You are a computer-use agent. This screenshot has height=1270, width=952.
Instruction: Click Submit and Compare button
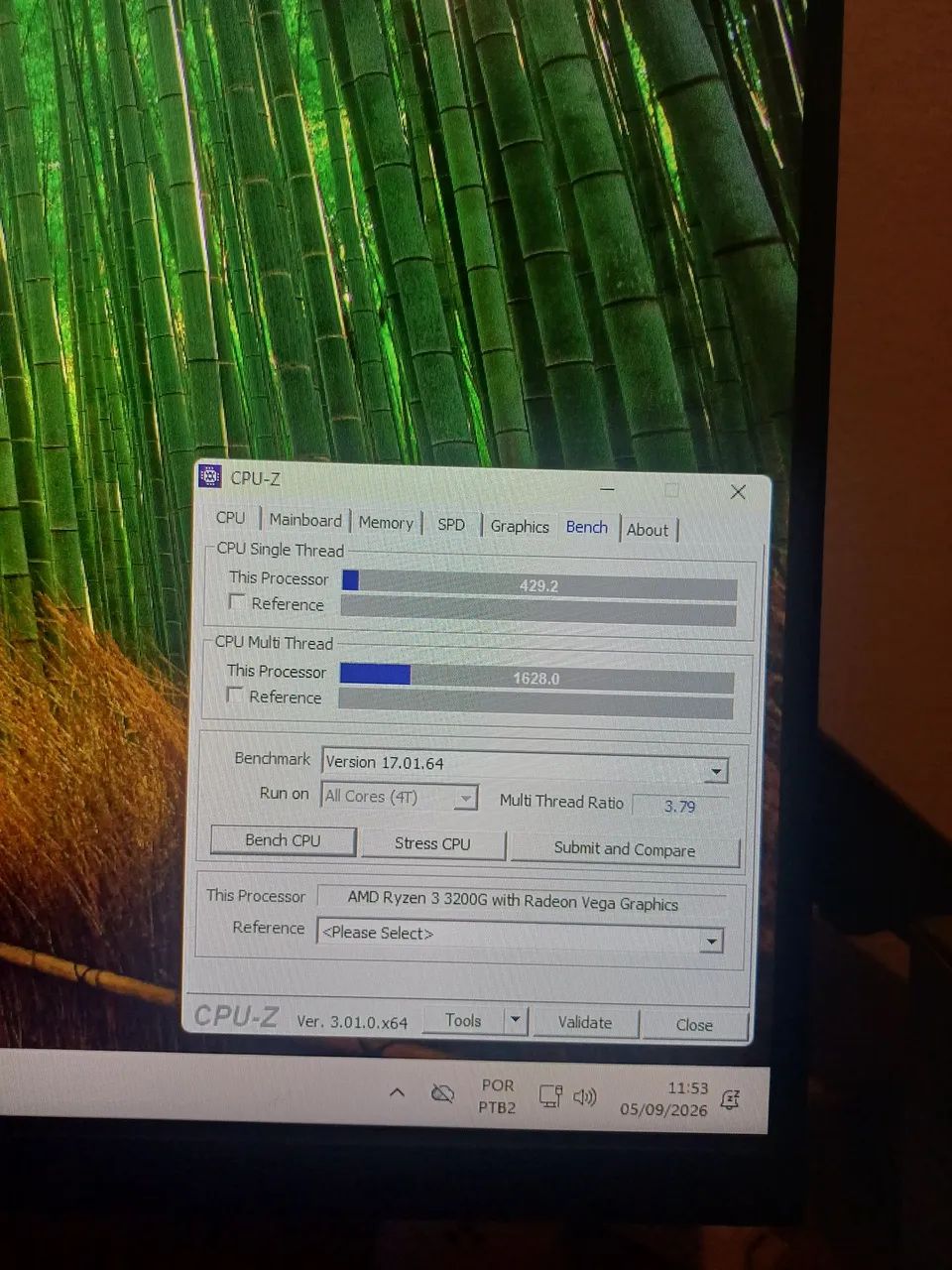625,849
